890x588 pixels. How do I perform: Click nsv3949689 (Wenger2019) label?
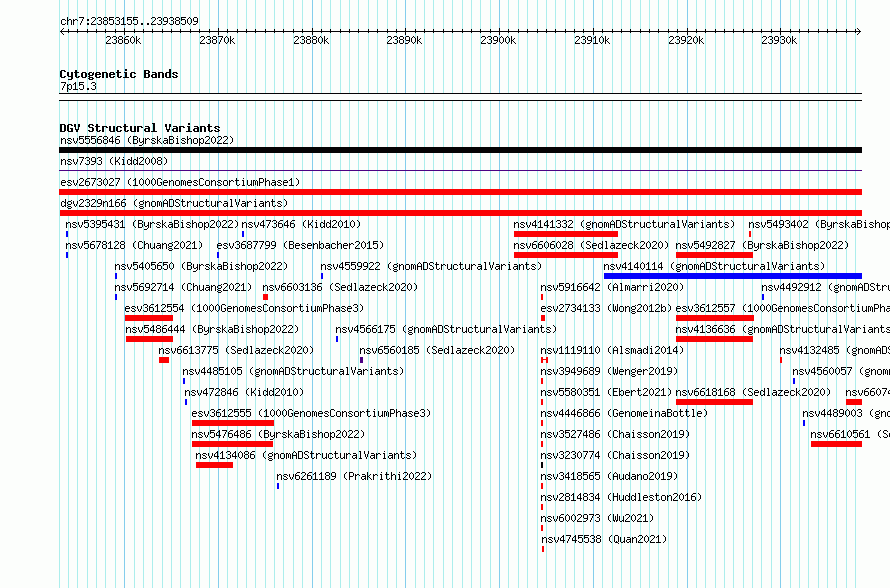[609, 371]
